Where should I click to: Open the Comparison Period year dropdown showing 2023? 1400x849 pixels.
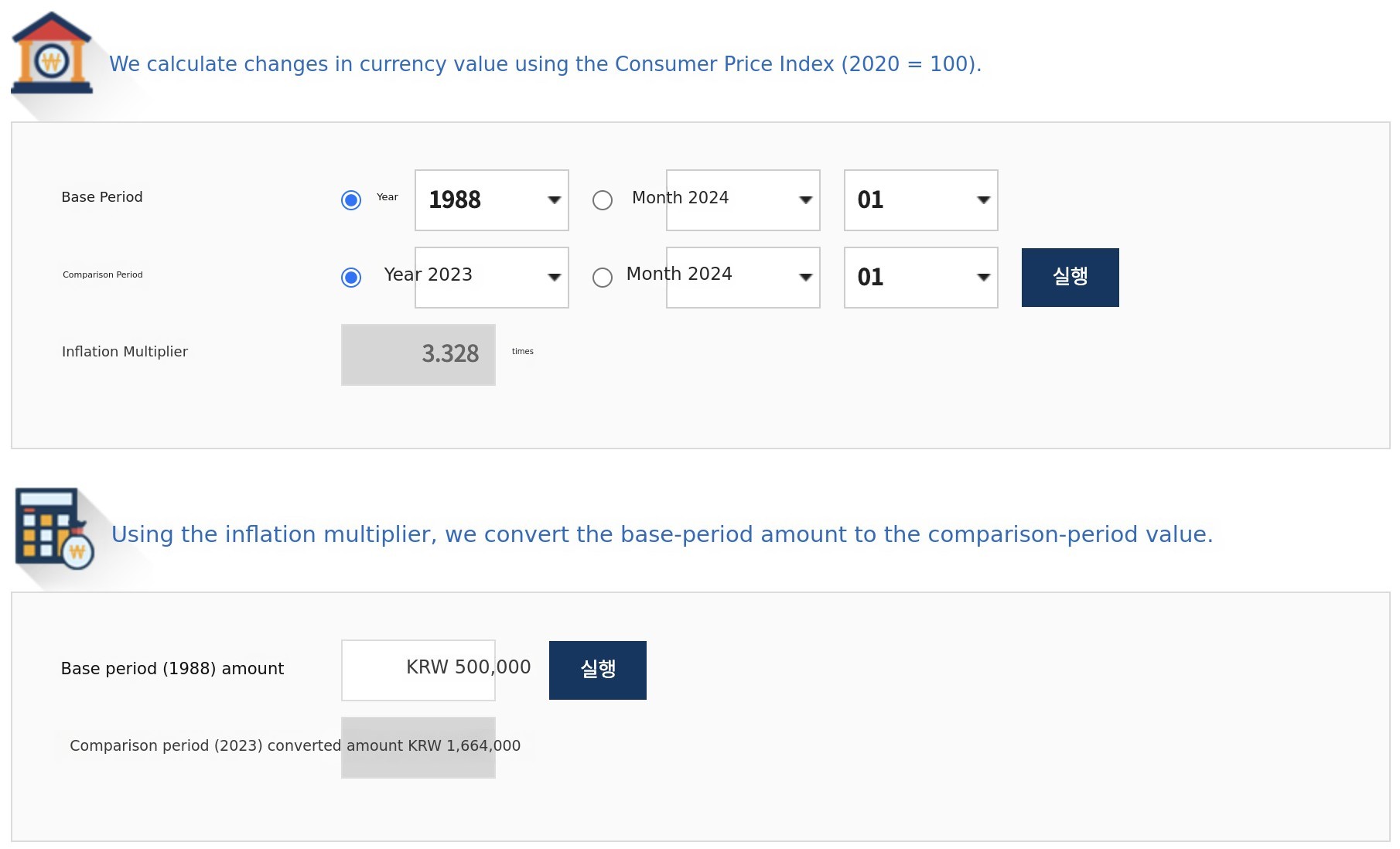click(x=492, y=278)
